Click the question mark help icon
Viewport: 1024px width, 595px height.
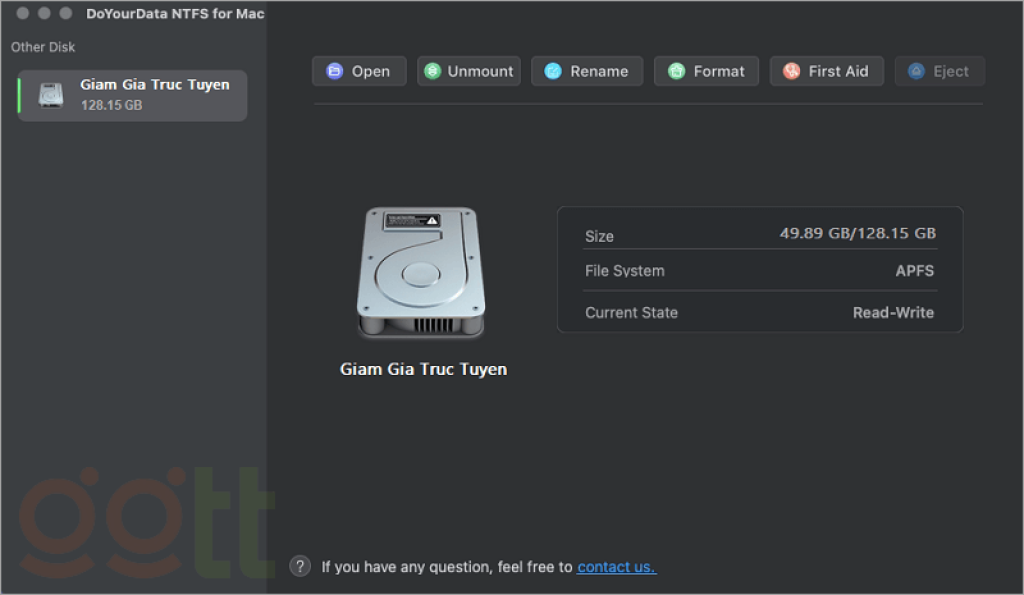(300, 566)
